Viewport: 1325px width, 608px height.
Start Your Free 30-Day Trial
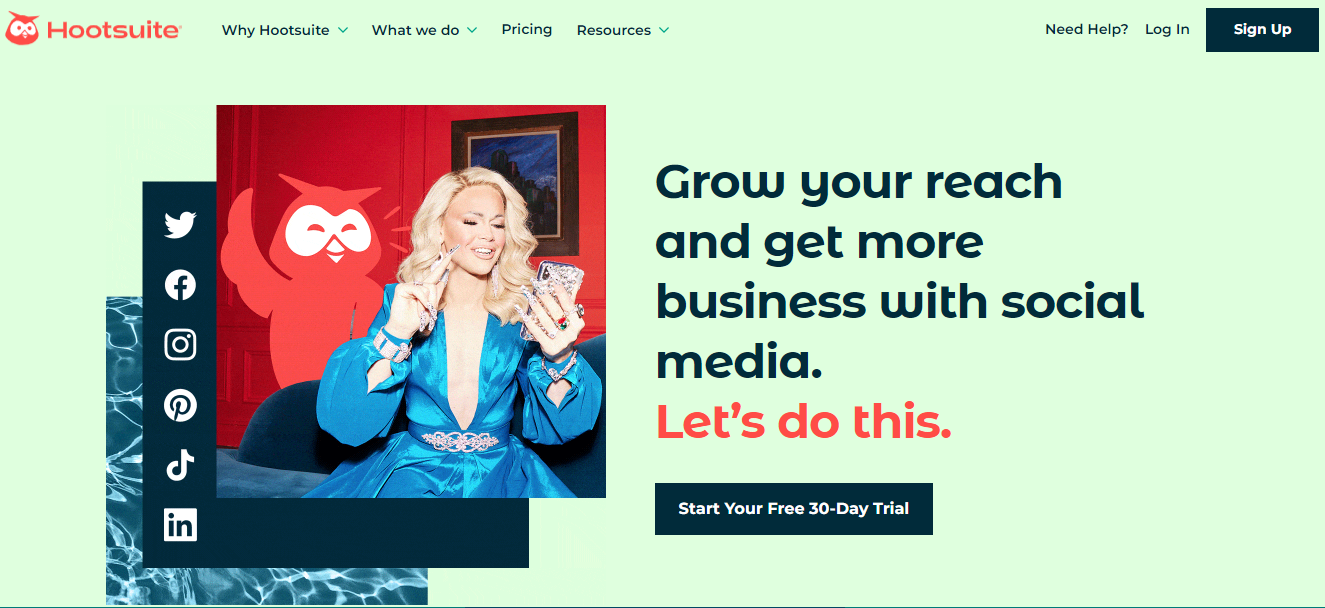[x=794, y=509]
